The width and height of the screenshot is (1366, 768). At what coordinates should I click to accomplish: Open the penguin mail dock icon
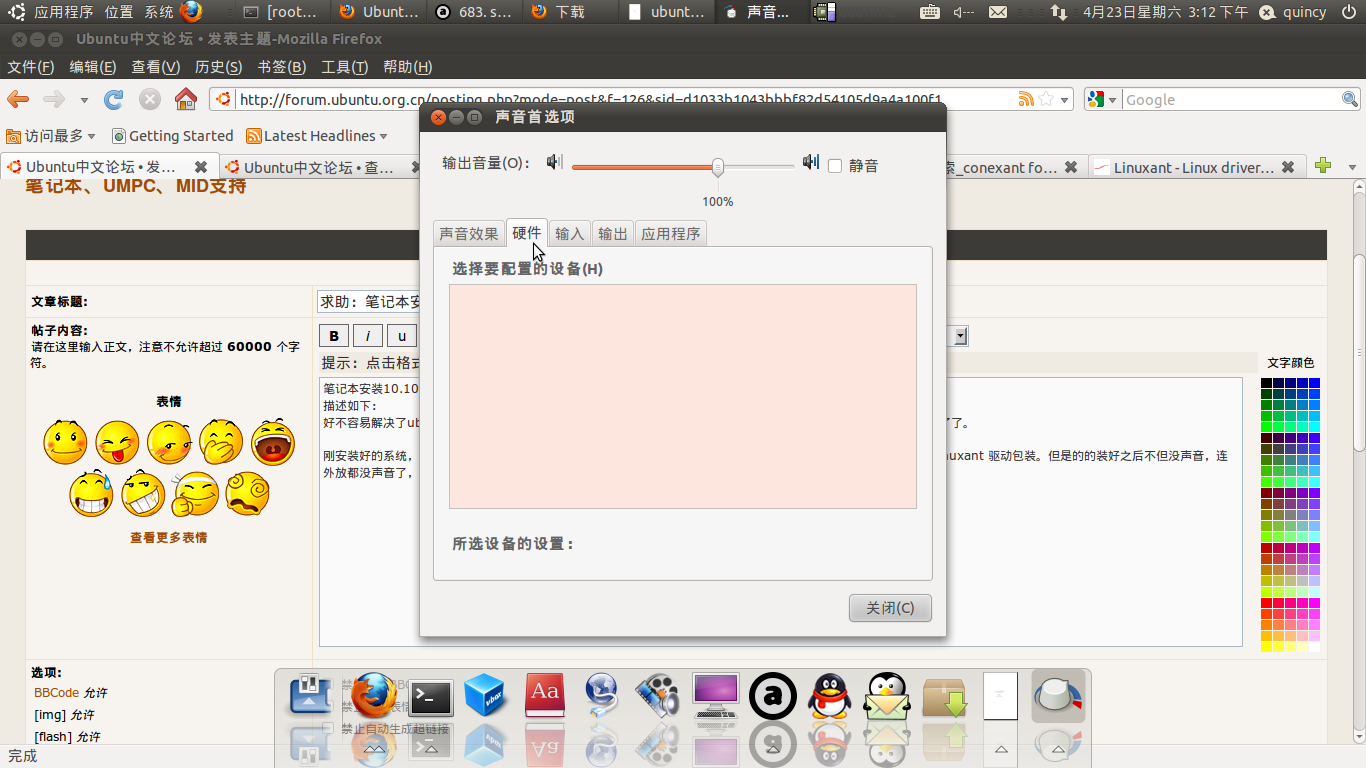coord(887,696)
